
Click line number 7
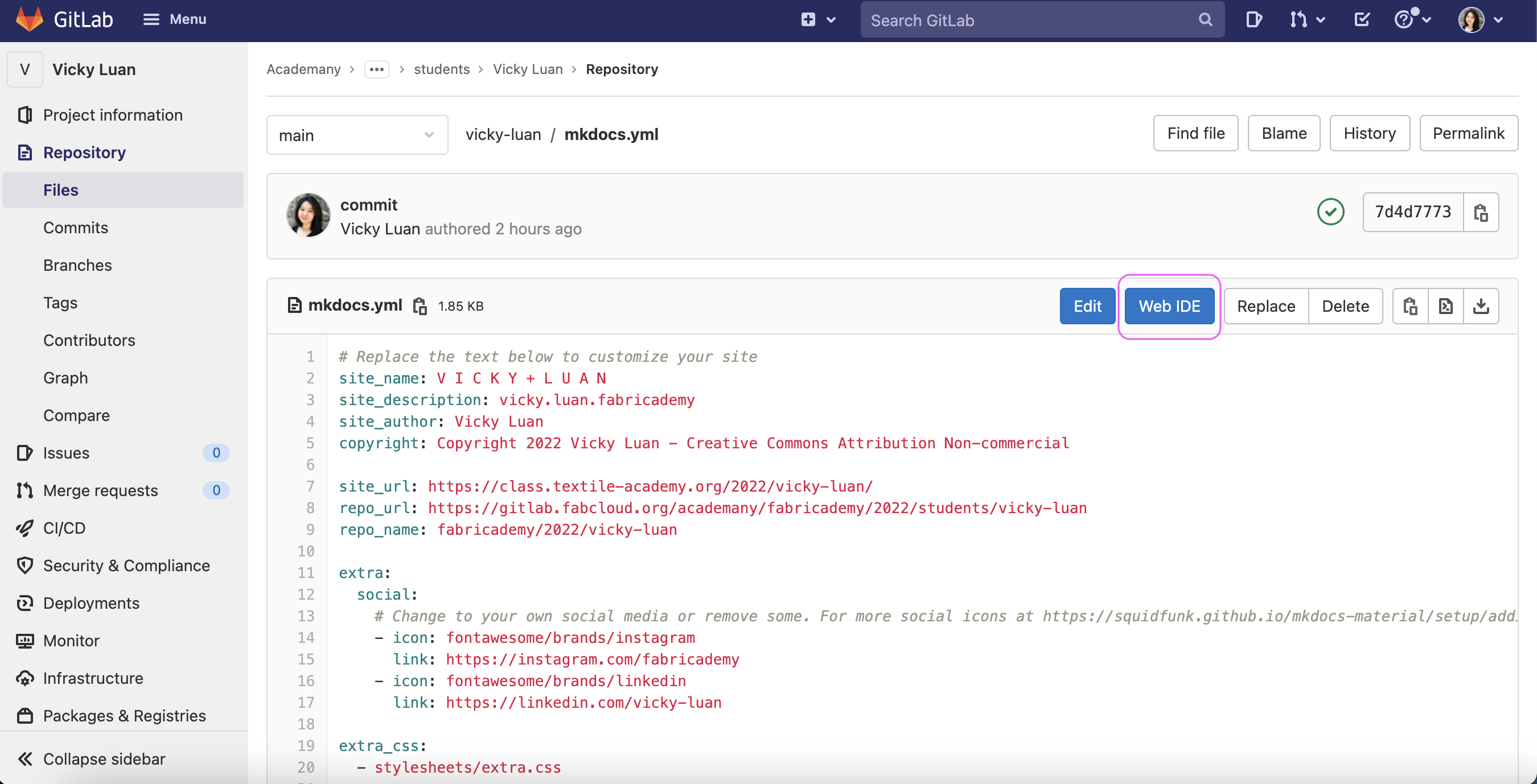click(x=310, y=486)
